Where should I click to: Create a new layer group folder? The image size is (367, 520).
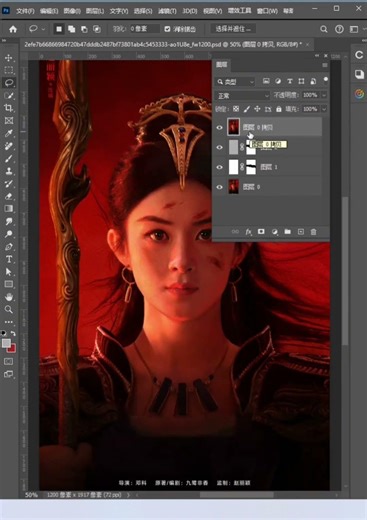287,232
